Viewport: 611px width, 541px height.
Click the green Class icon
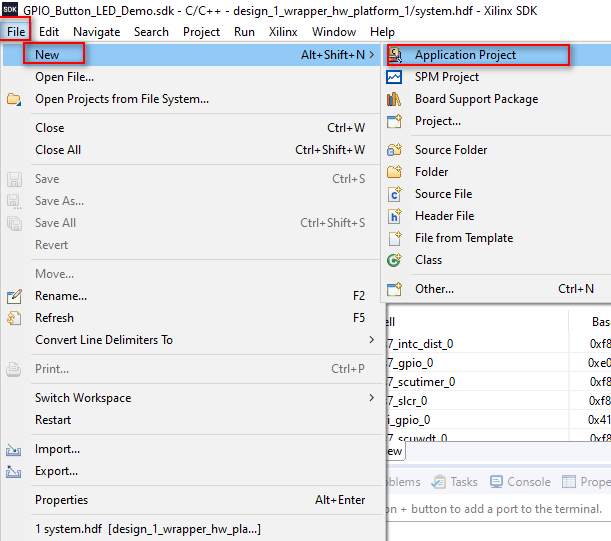(x=395, y=260)
